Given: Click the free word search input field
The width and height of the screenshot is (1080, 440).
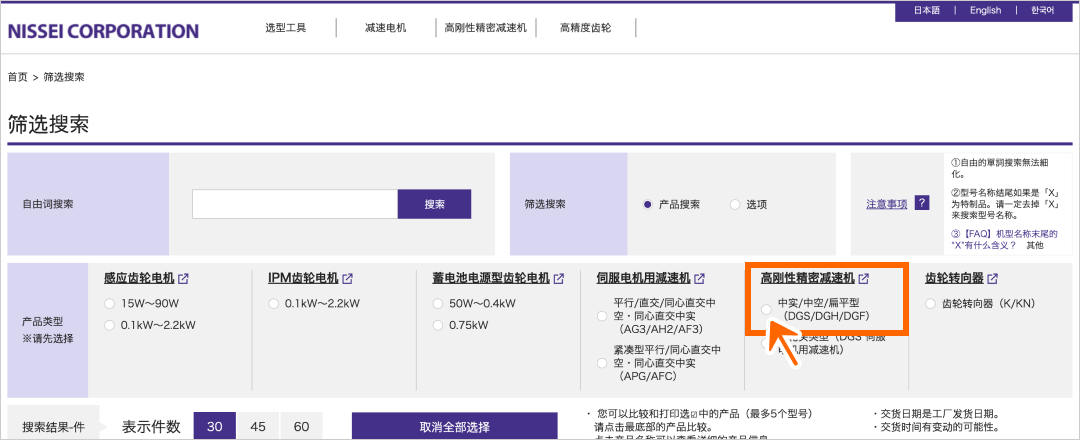Looking at the screenshot, I should point(295,204).
